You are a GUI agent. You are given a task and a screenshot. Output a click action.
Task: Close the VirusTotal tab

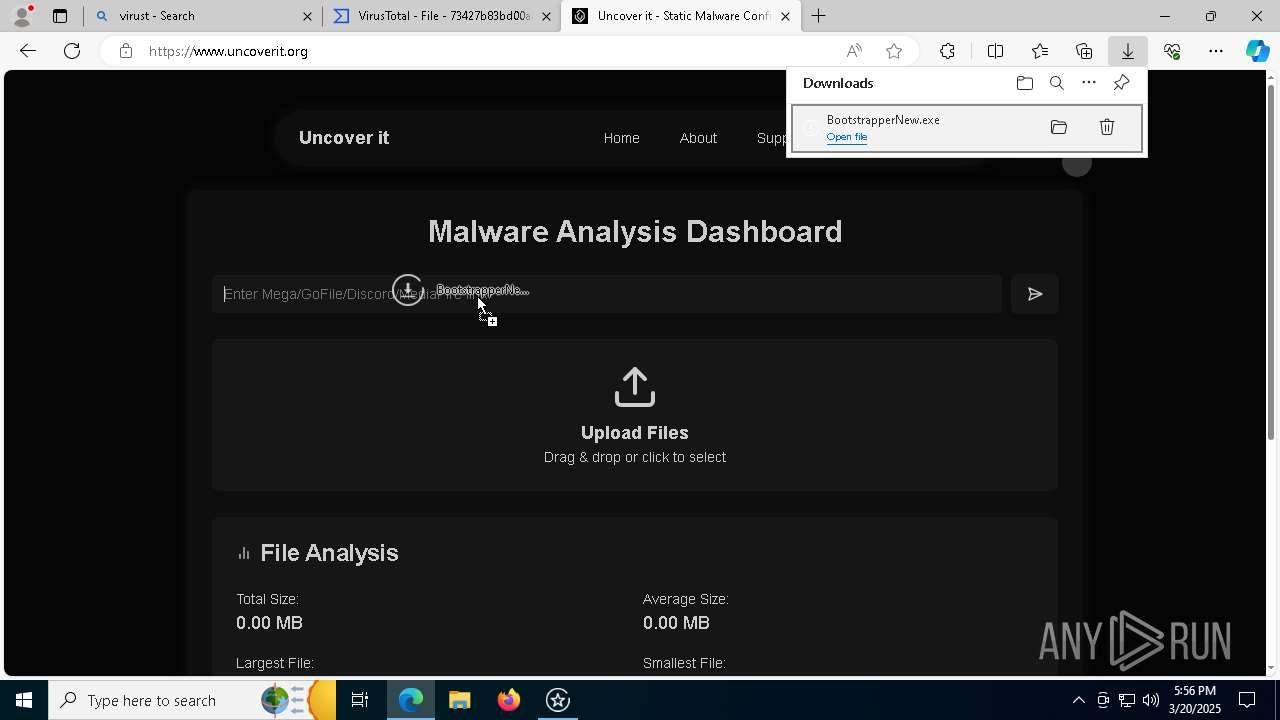pos(547,16)
